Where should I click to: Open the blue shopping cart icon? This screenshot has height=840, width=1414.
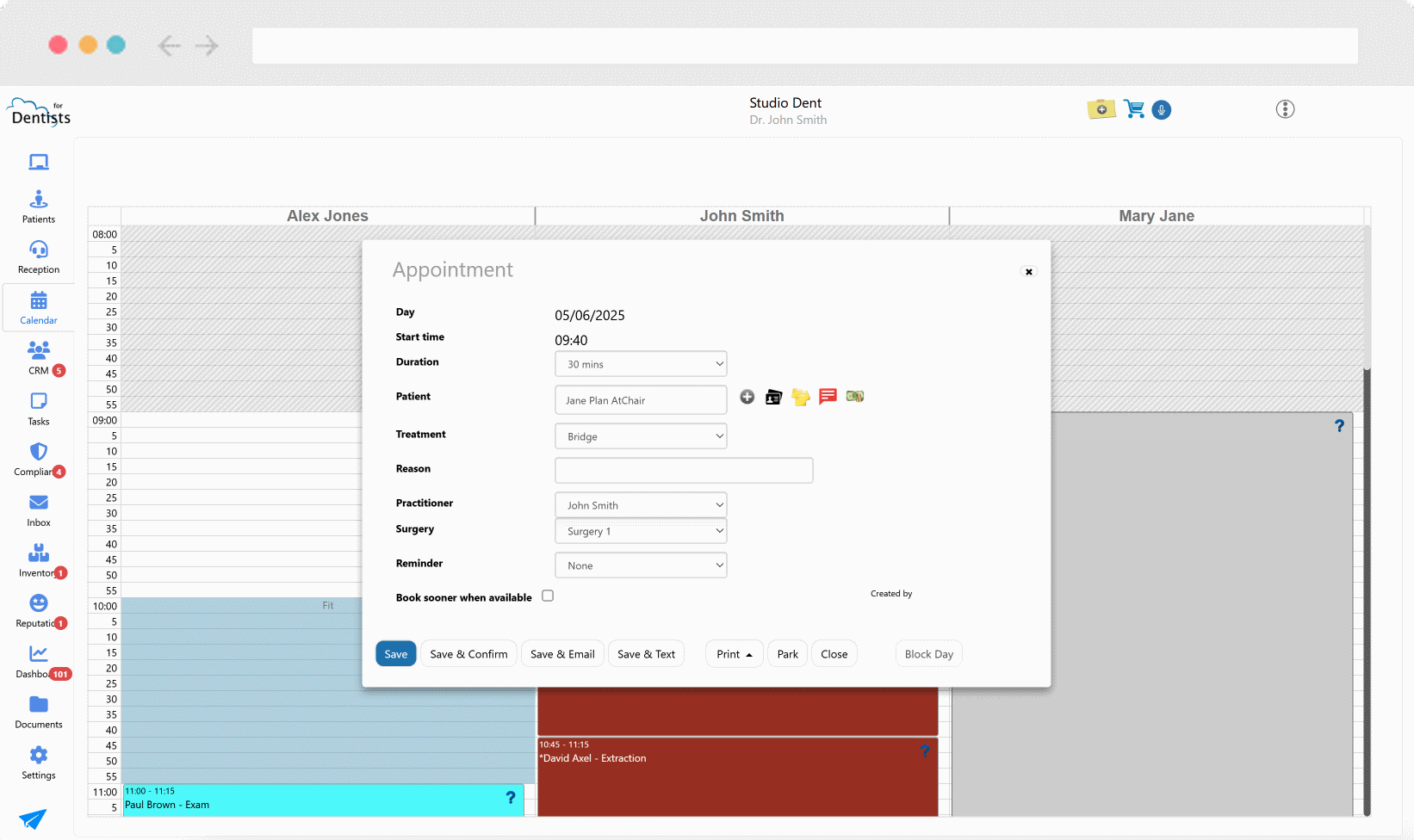(x=1134, y=109)
